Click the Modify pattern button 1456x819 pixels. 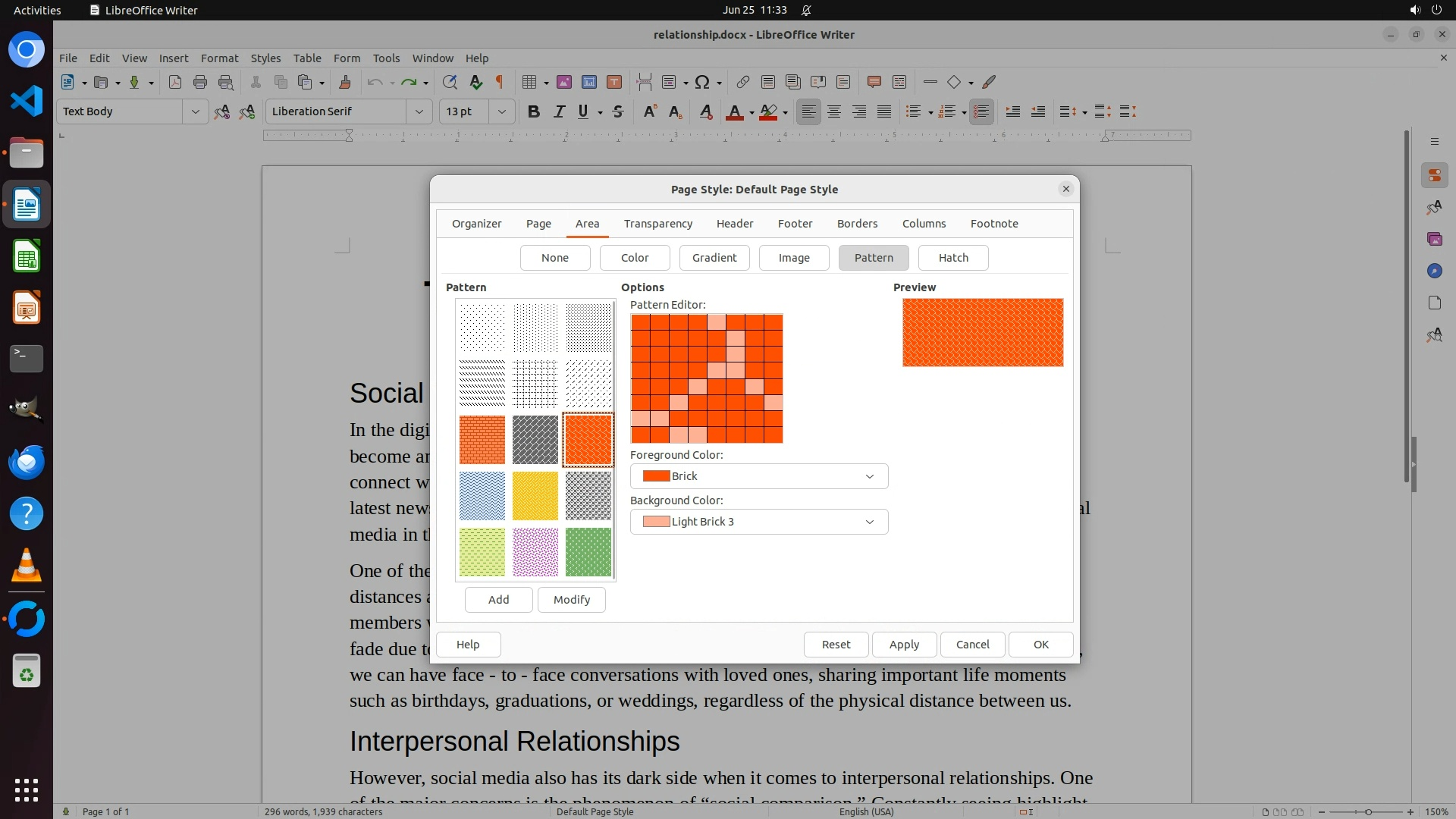click(x=571, y=600)
